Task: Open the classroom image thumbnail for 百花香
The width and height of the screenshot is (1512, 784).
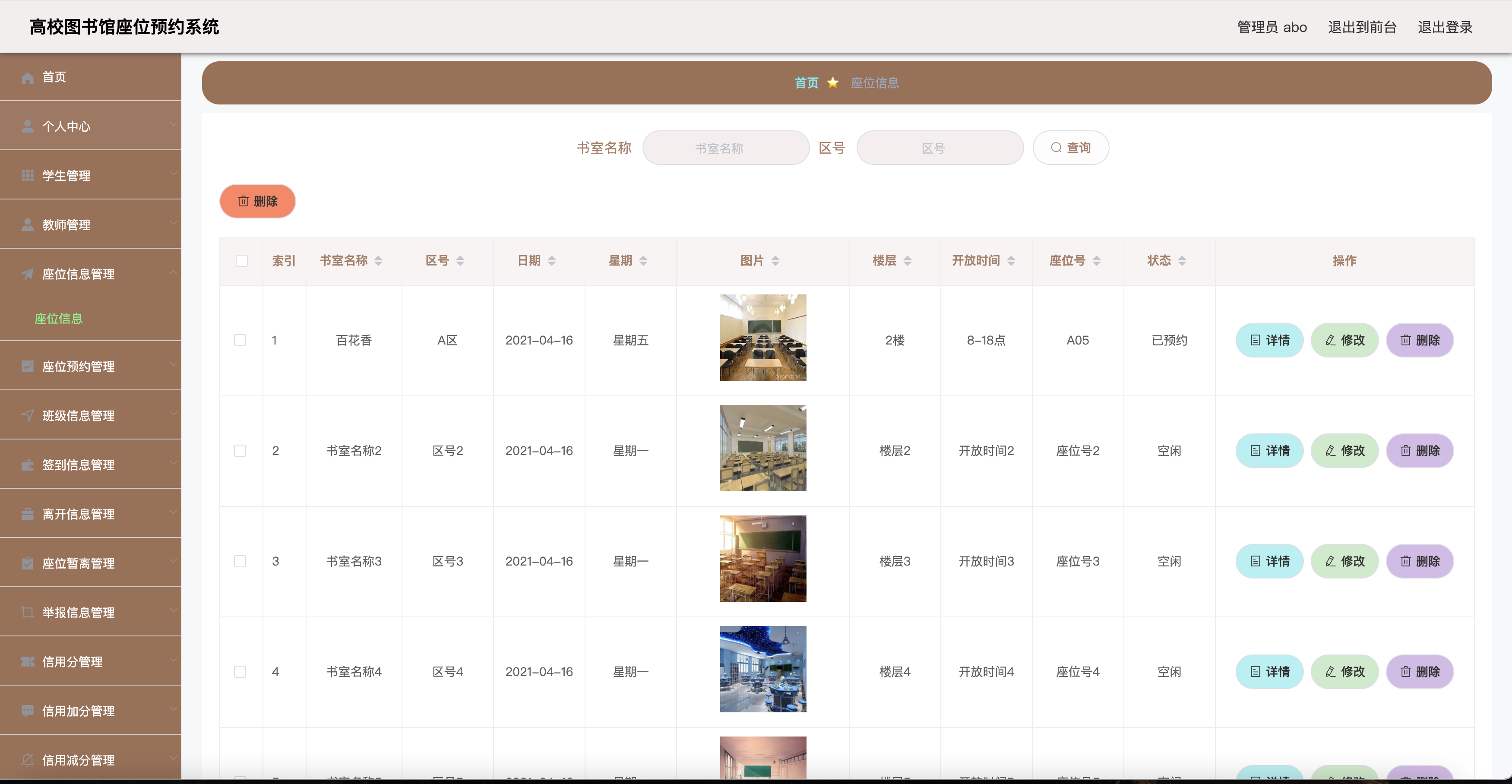Action: (x=763, y=338)
